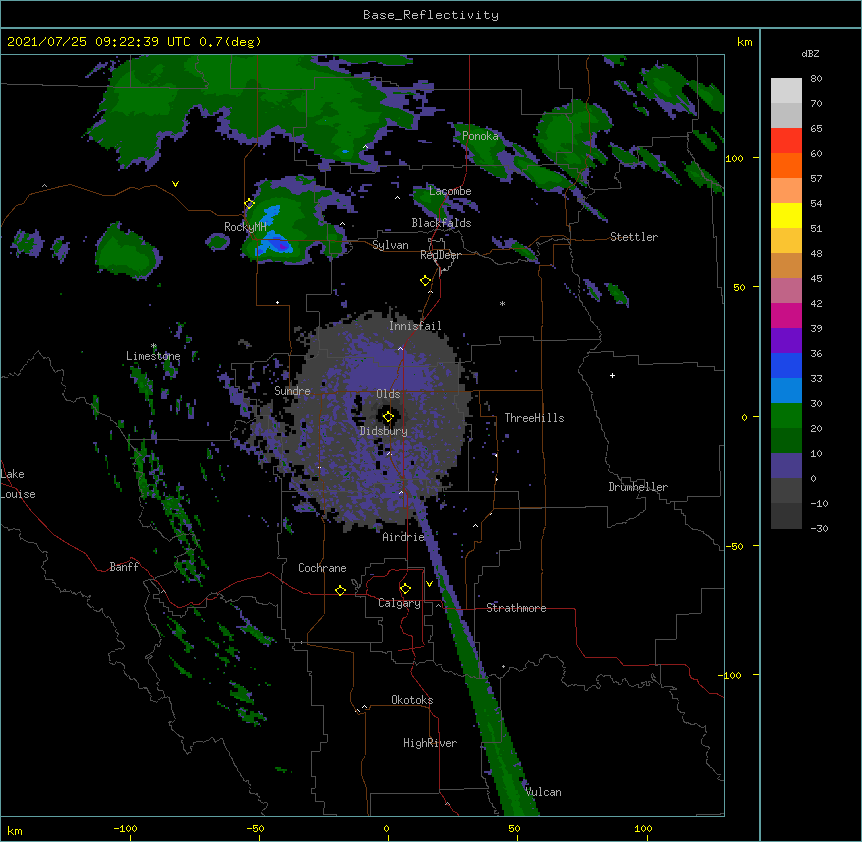Click the yellow diamond marker south of RedDeer

point(426,281)
